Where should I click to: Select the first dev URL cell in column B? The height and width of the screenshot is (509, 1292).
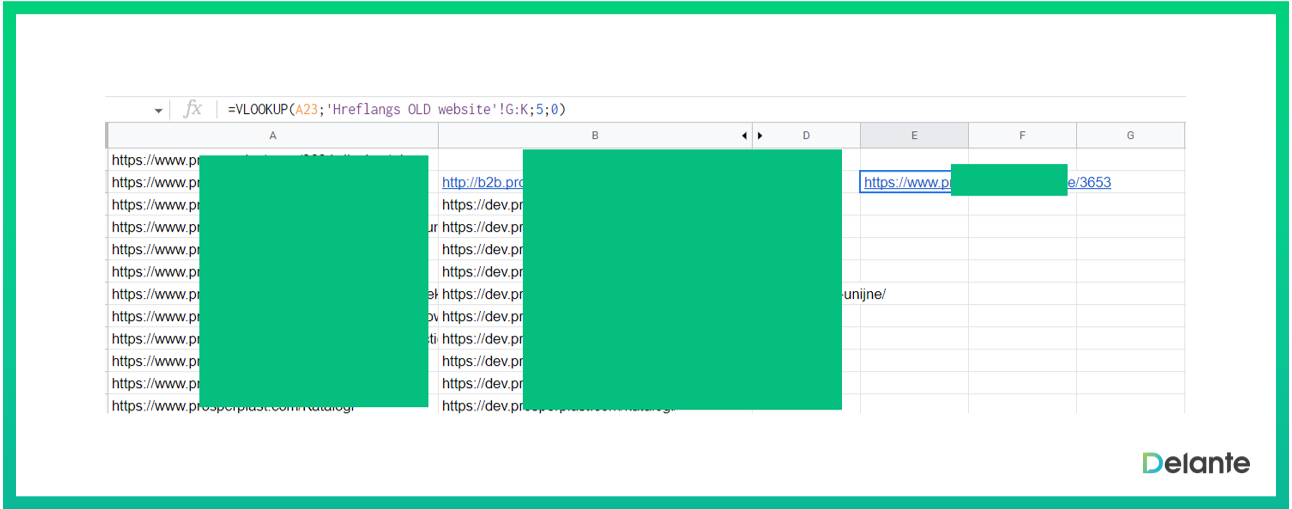click(481, 205)
